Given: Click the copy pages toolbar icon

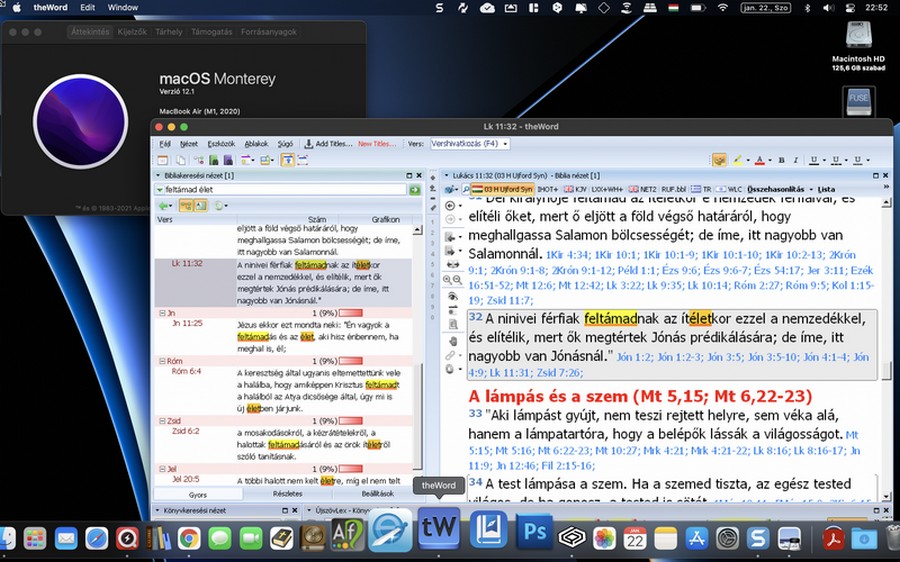Looking at the screenshot, I should [x=181, y=160].
